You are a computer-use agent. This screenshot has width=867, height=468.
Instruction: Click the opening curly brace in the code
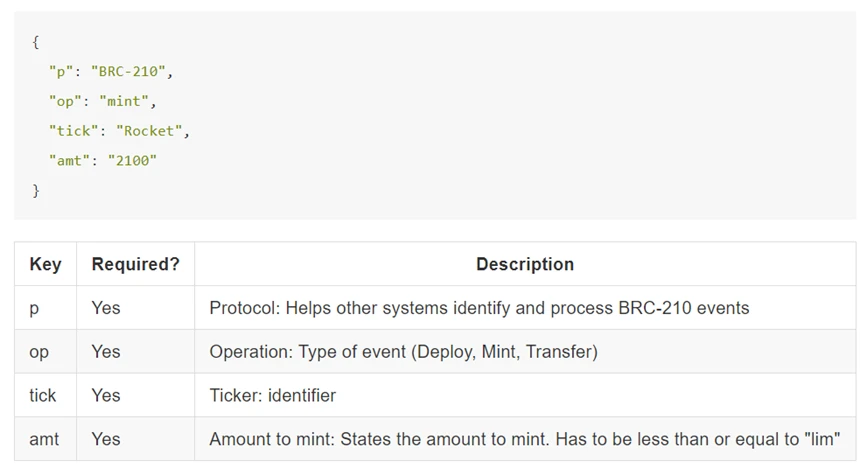(x=36, y=42)
